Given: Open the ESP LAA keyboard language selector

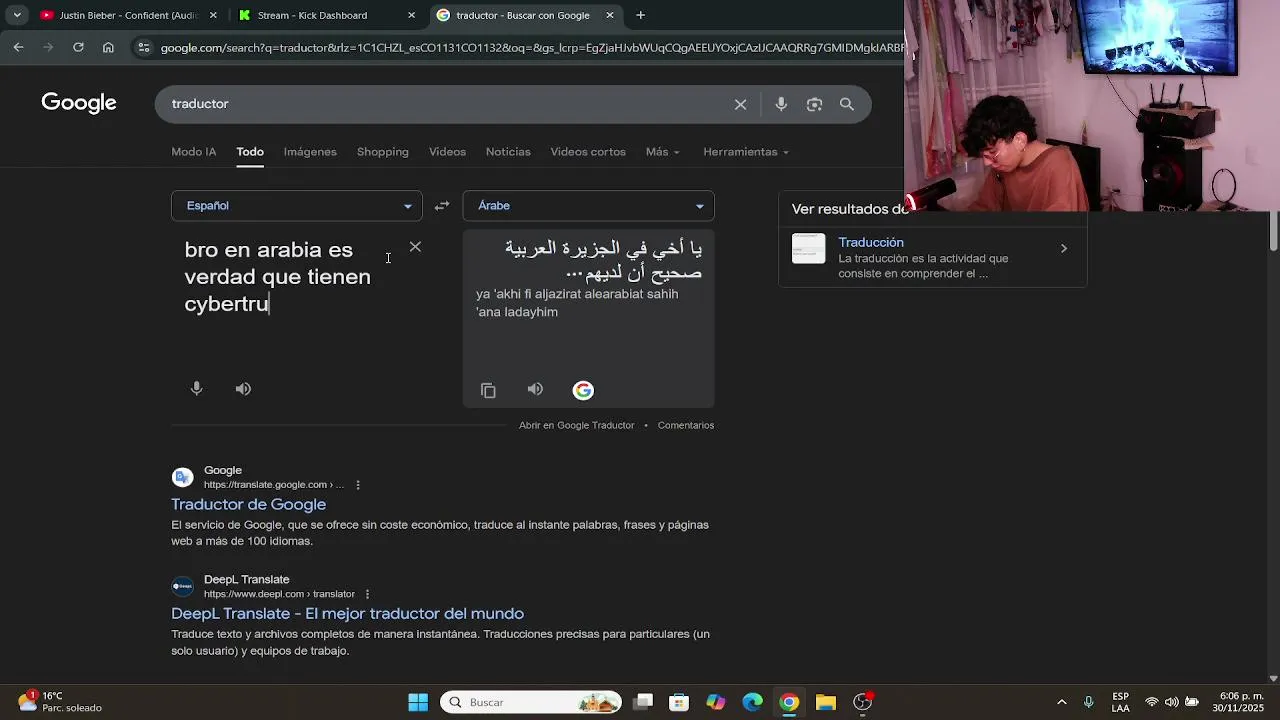Looking at the screenshot, I should [x=1121, y=702].
